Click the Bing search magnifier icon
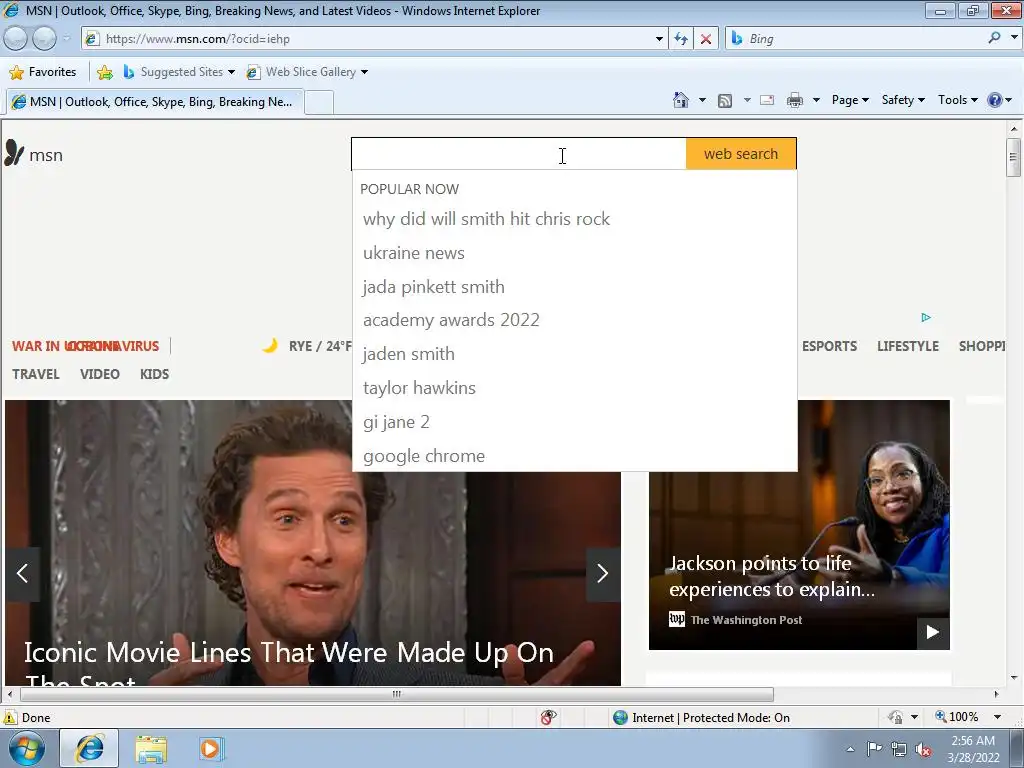This screenshot has width=1024, height=768. (x=994, y=38)
